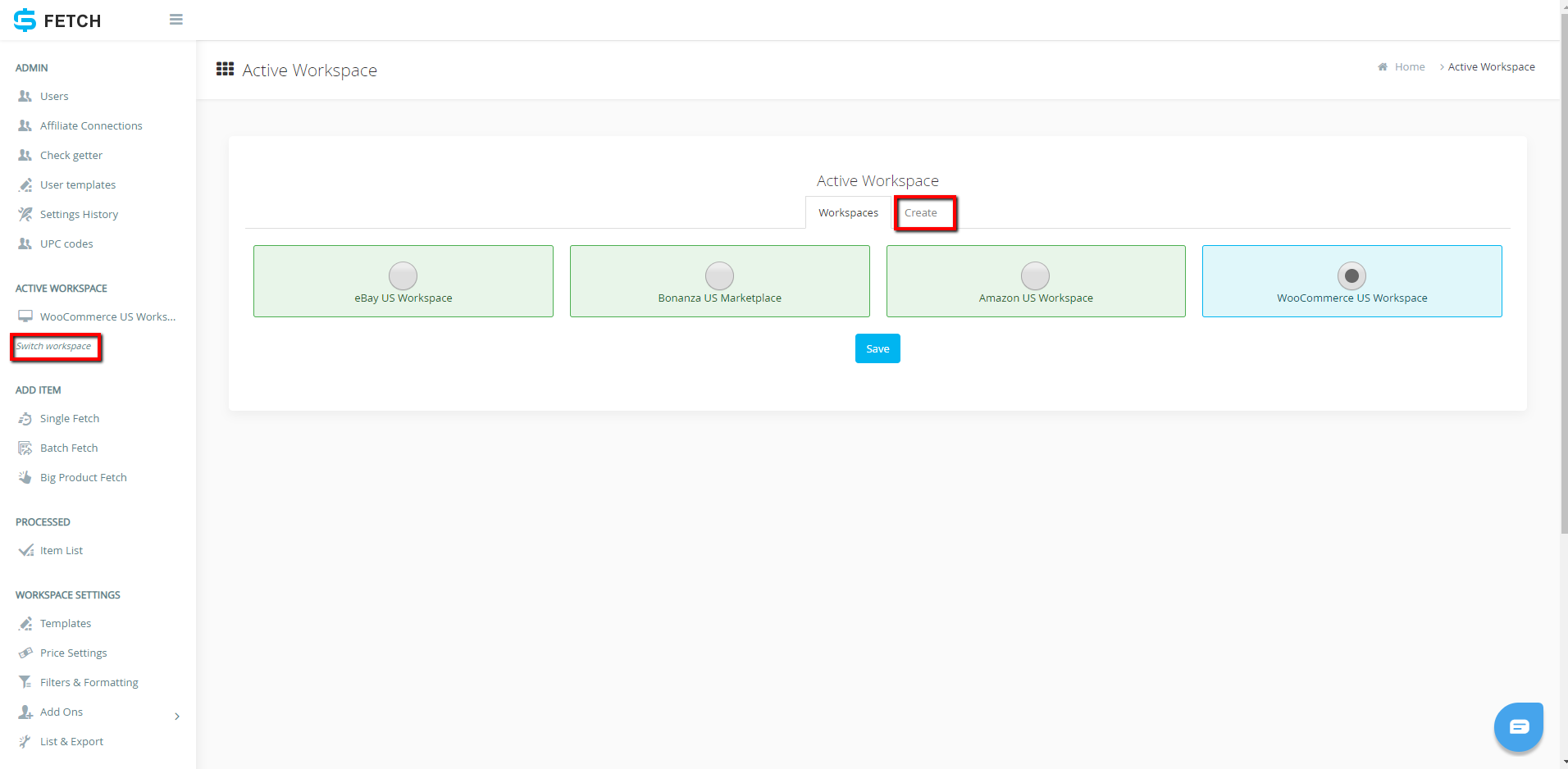Select the Bonanza US Marketplace radio button
Image resolution: width=1568 pixels, height=769 pixels.
point(719,276)
